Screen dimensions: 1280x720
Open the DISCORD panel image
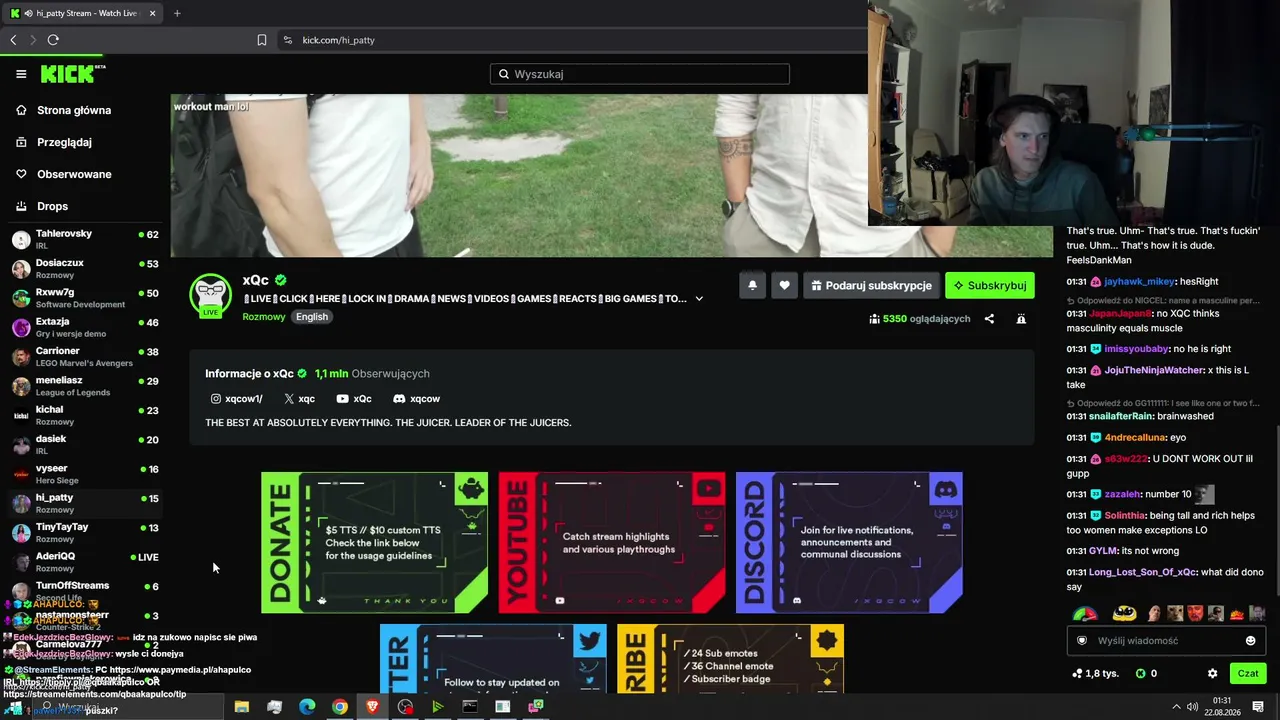(x=849, y=542)
